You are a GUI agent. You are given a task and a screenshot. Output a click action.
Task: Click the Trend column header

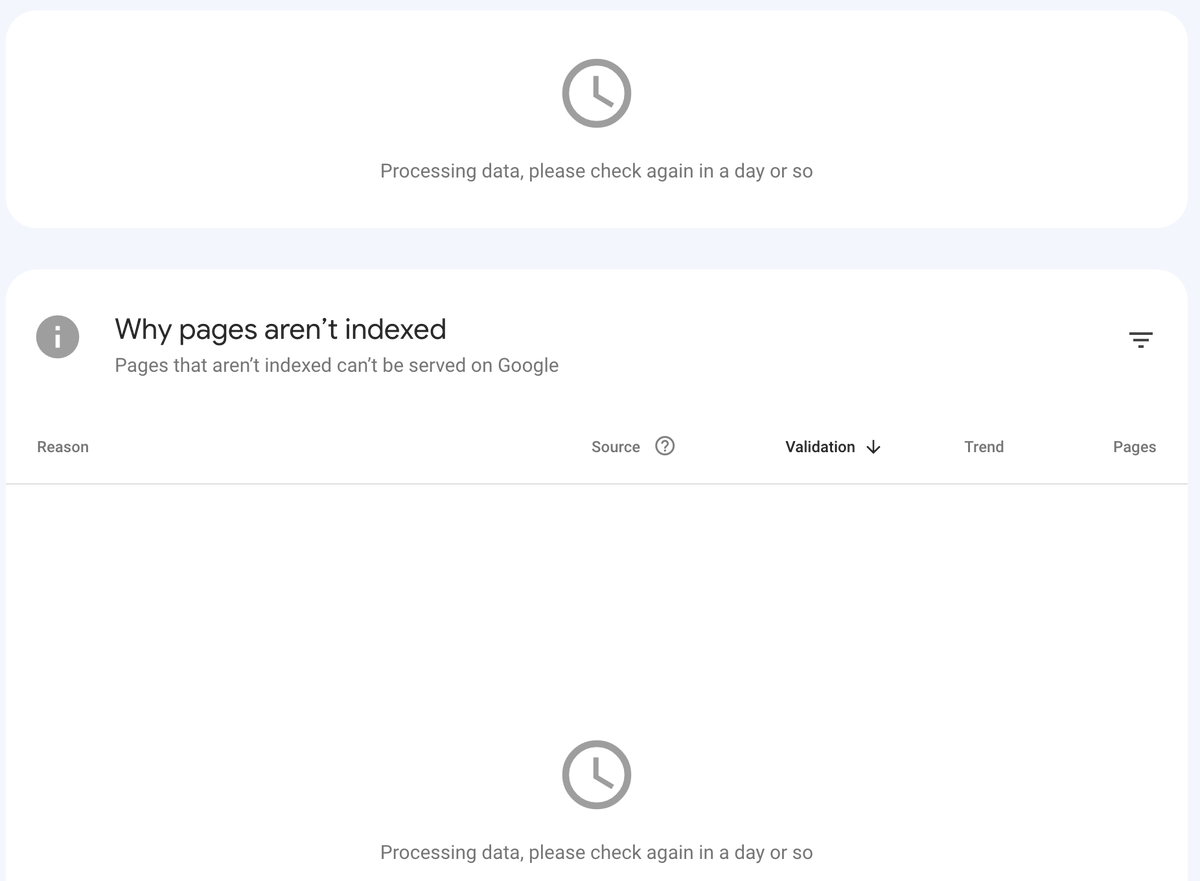tap(984, 447)
